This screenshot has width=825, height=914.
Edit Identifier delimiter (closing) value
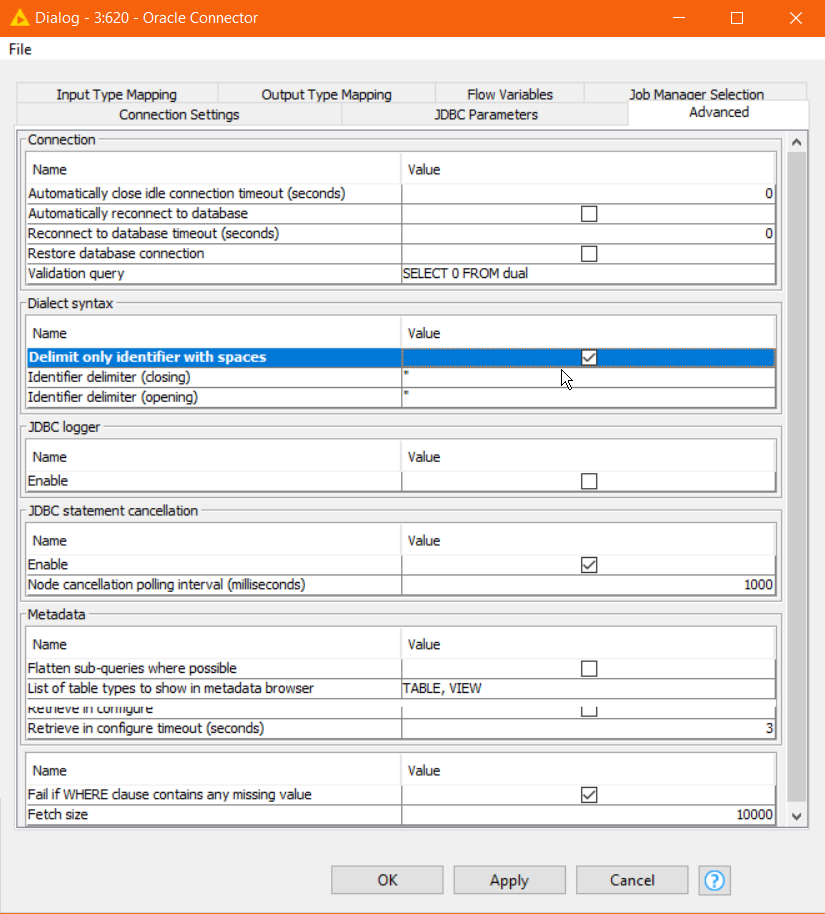(588, 377)
